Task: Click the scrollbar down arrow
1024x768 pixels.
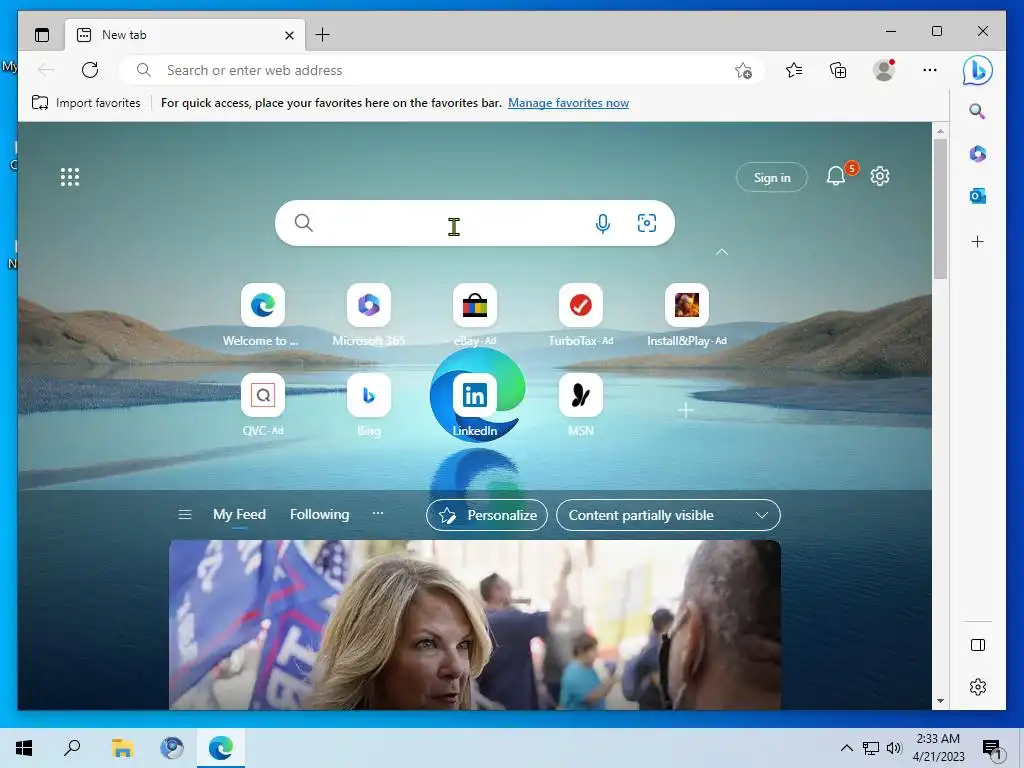Action: click(x=940, y=701)
